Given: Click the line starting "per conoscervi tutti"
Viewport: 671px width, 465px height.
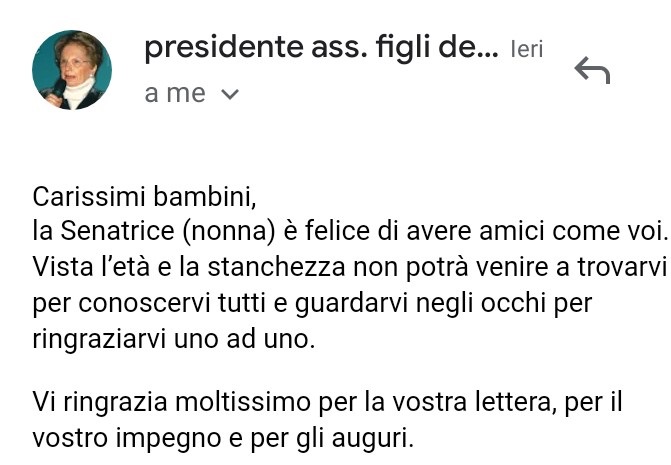Looking at the screenshot, I should (x=312, y=304).
